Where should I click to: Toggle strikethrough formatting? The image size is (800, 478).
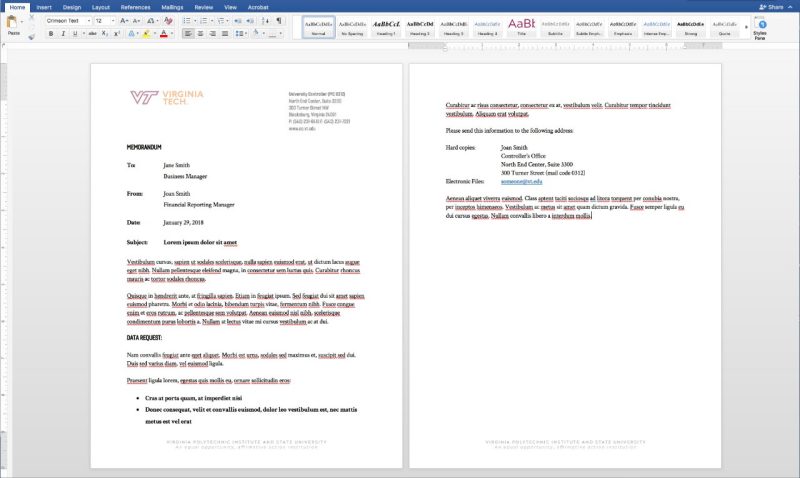coord(92,34)
